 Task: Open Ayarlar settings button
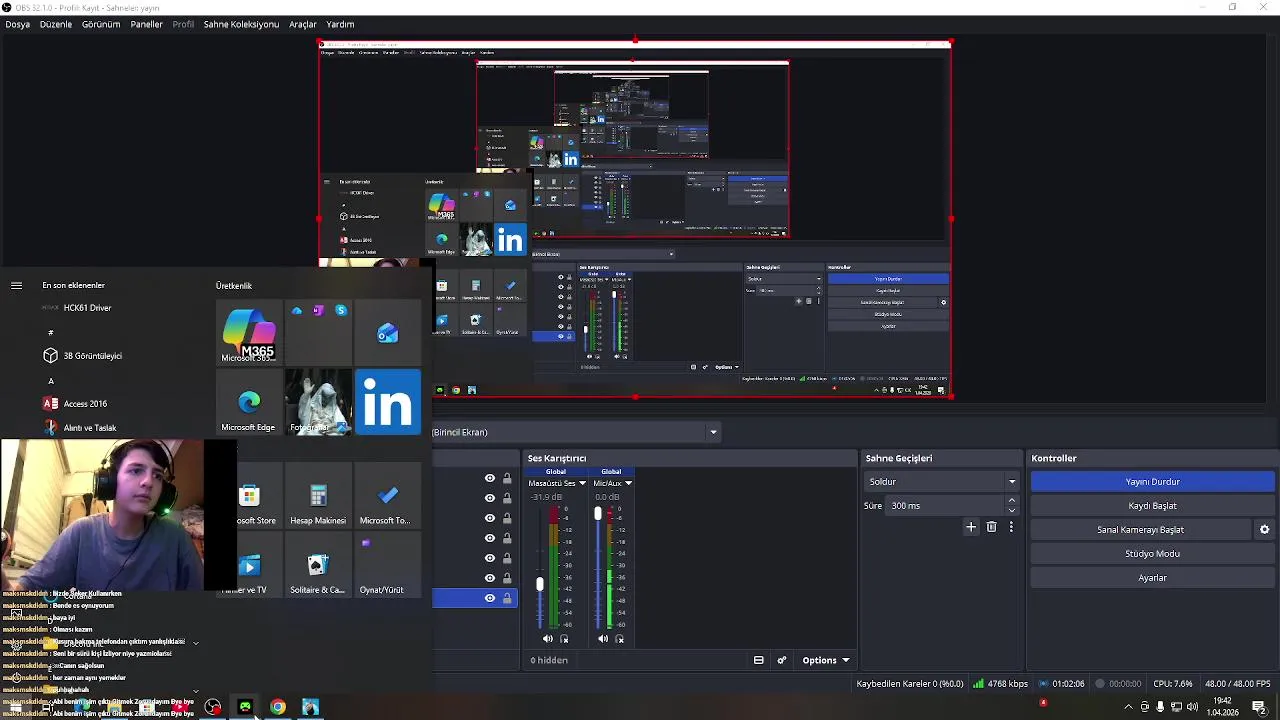pos(1152,578)
